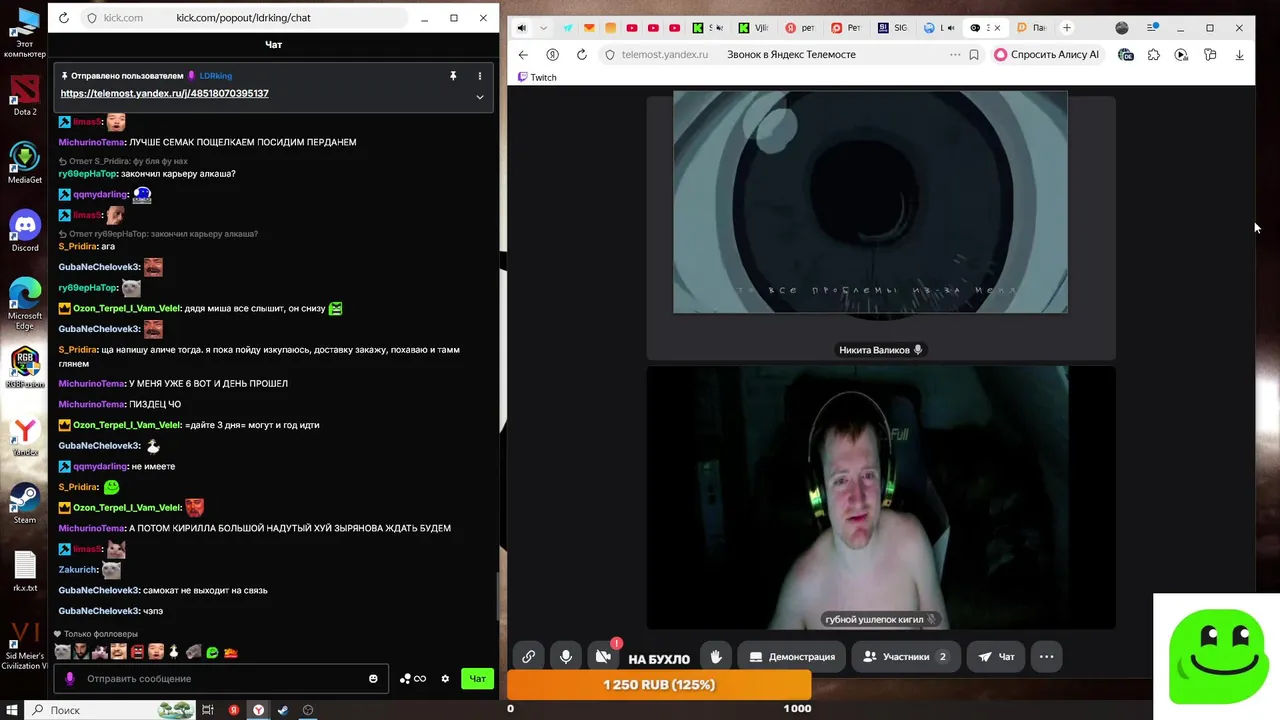
Task: Open Discord desktop icon
Action: click(x=25, y=231)
